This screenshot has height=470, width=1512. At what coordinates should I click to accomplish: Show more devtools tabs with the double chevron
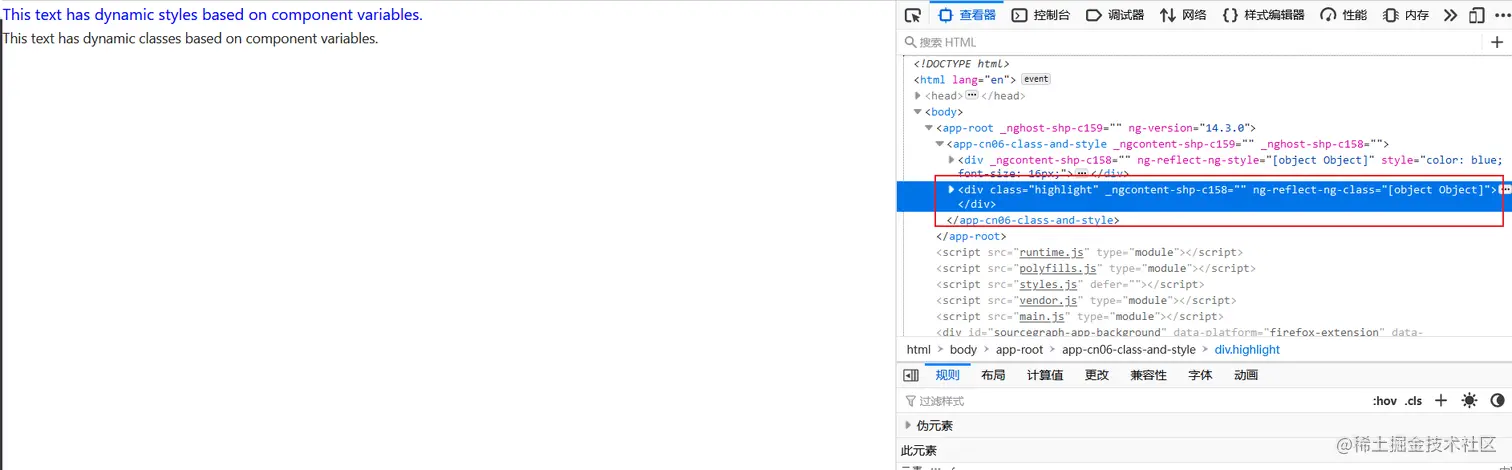[x=1450, y=15]
